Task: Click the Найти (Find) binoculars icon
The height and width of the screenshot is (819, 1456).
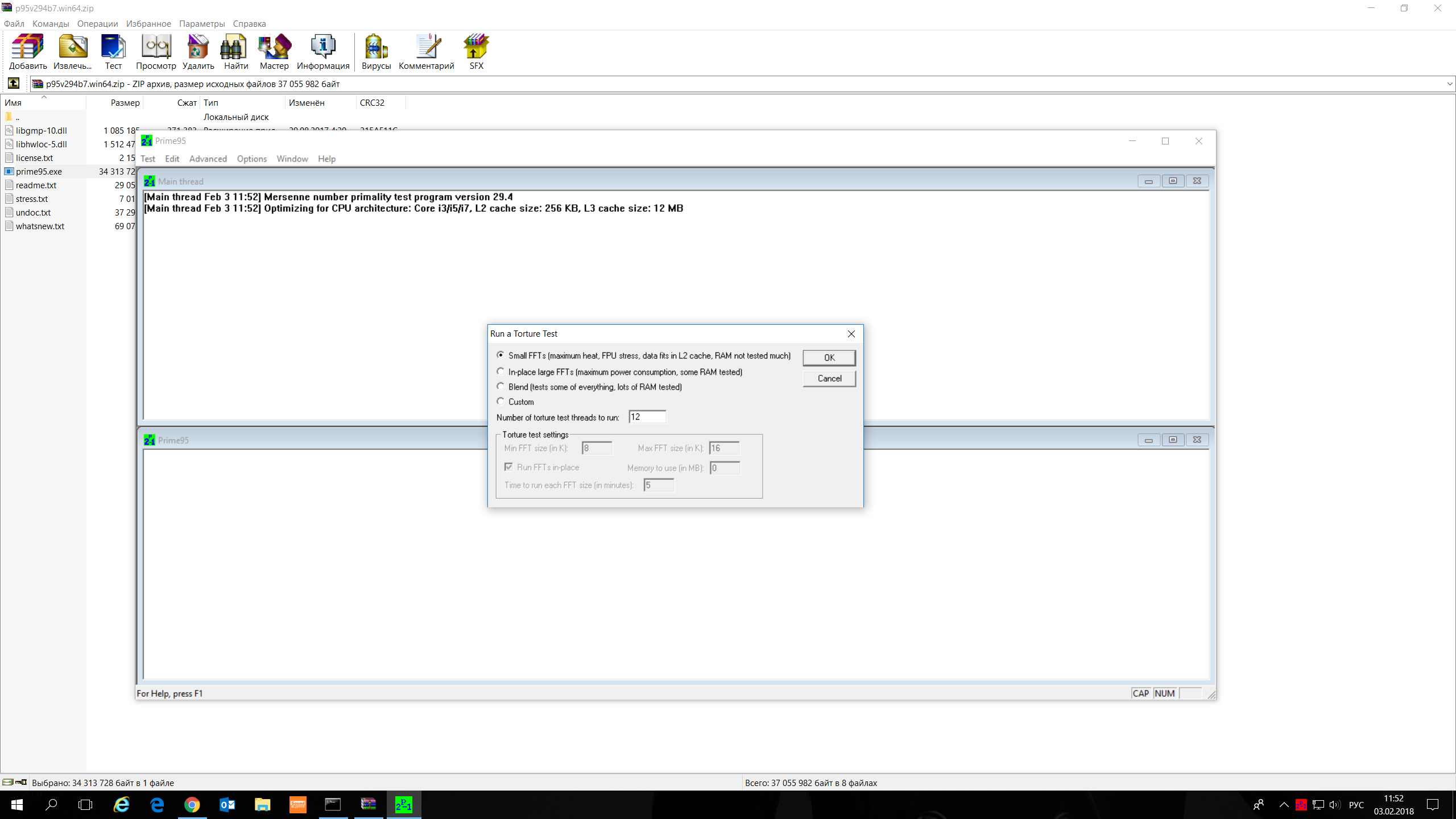Action: [x=235, y=51]
